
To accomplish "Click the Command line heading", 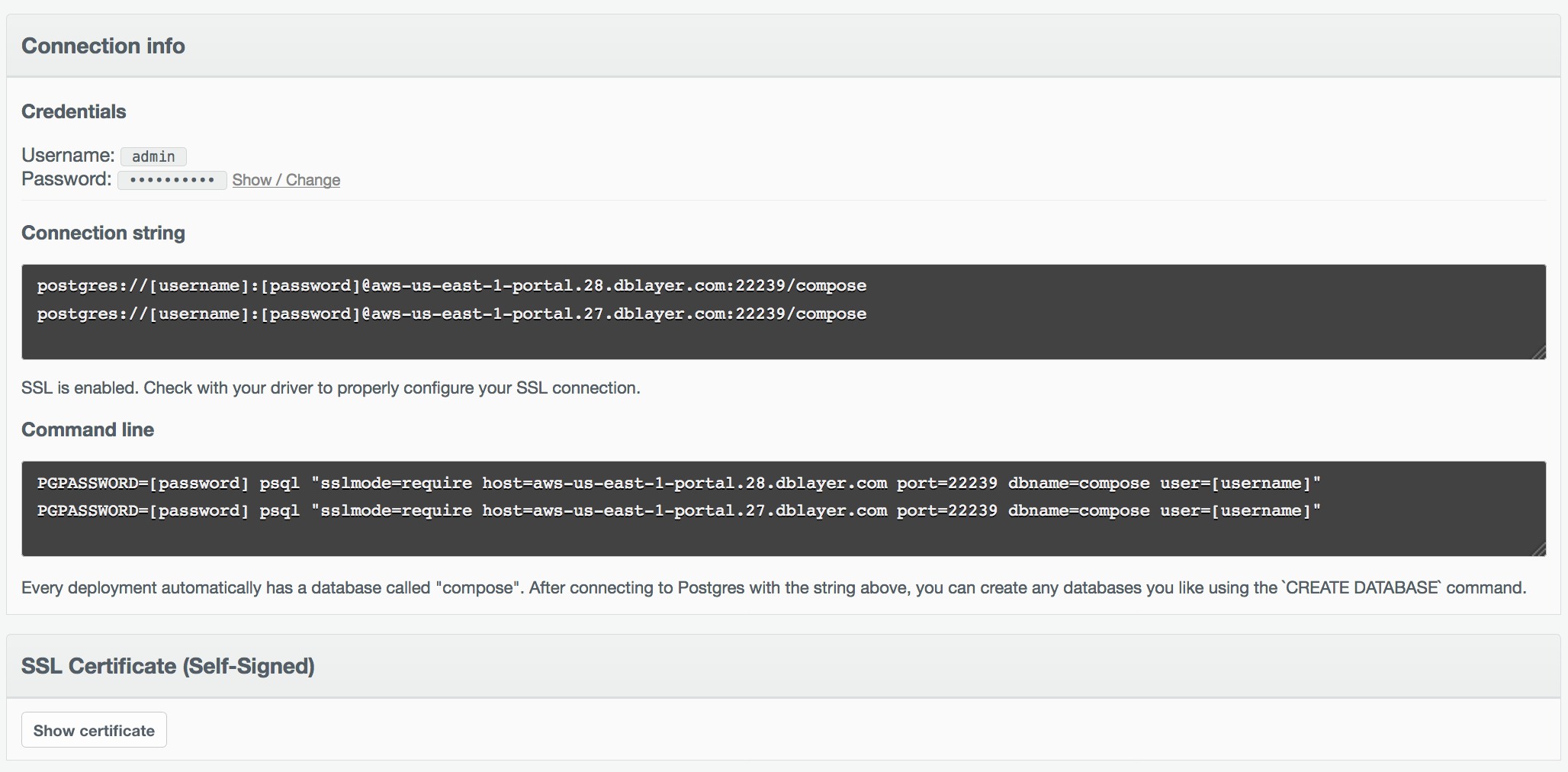I will [88, 429].
